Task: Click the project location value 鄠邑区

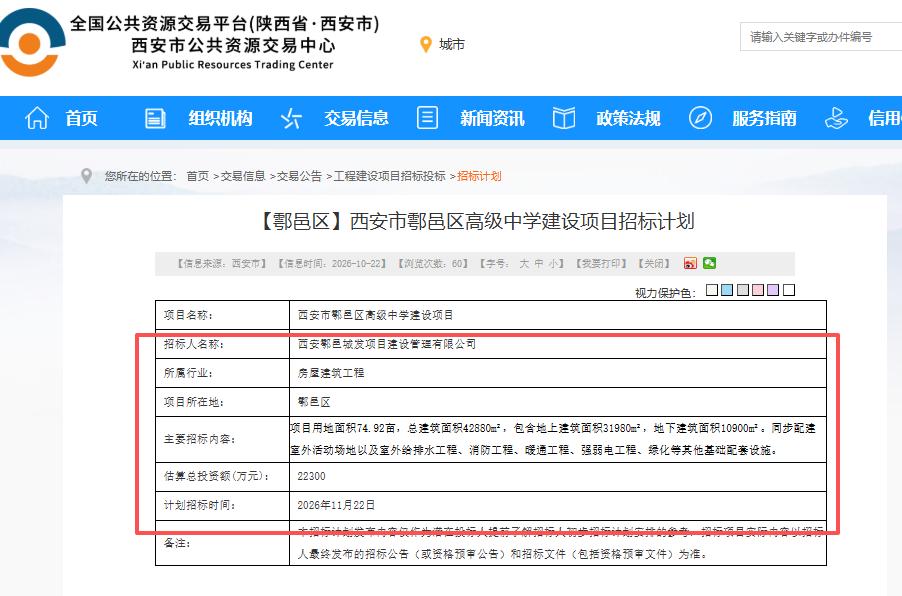Action: [314, 402]
